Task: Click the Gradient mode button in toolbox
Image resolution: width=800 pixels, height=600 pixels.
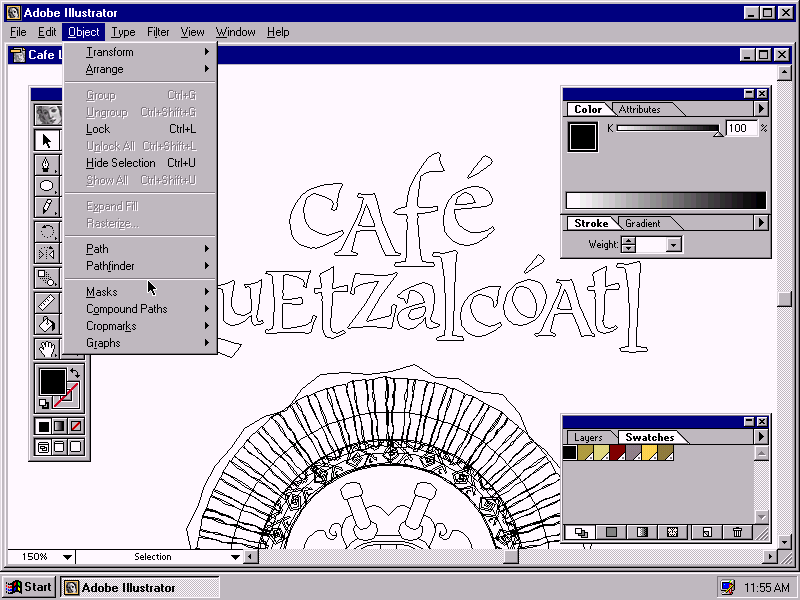Action: point(60,426)
